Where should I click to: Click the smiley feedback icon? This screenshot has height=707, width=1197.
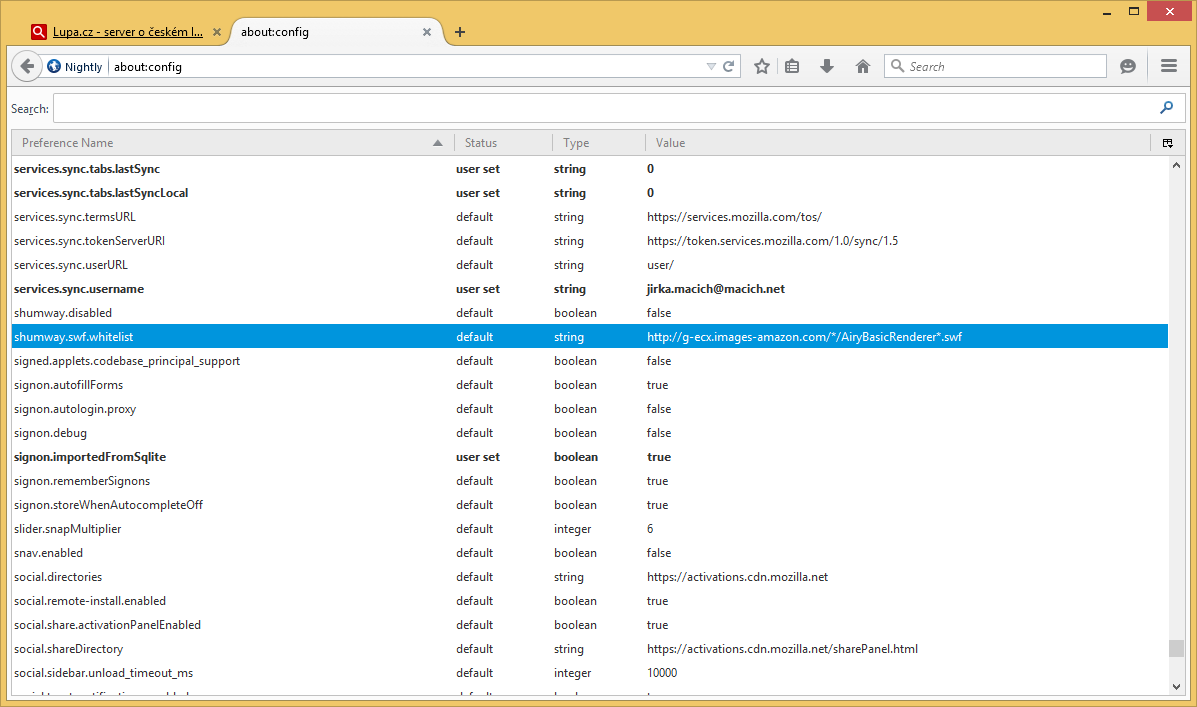coord(1128,67)
